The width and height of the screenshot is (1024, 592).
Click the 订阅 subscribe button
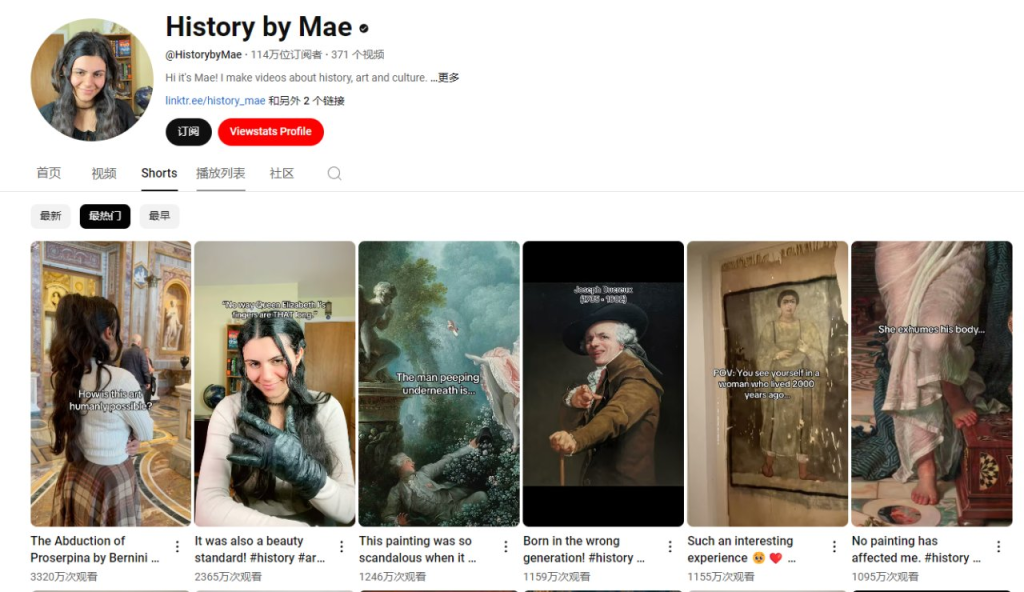coord(189,131)
